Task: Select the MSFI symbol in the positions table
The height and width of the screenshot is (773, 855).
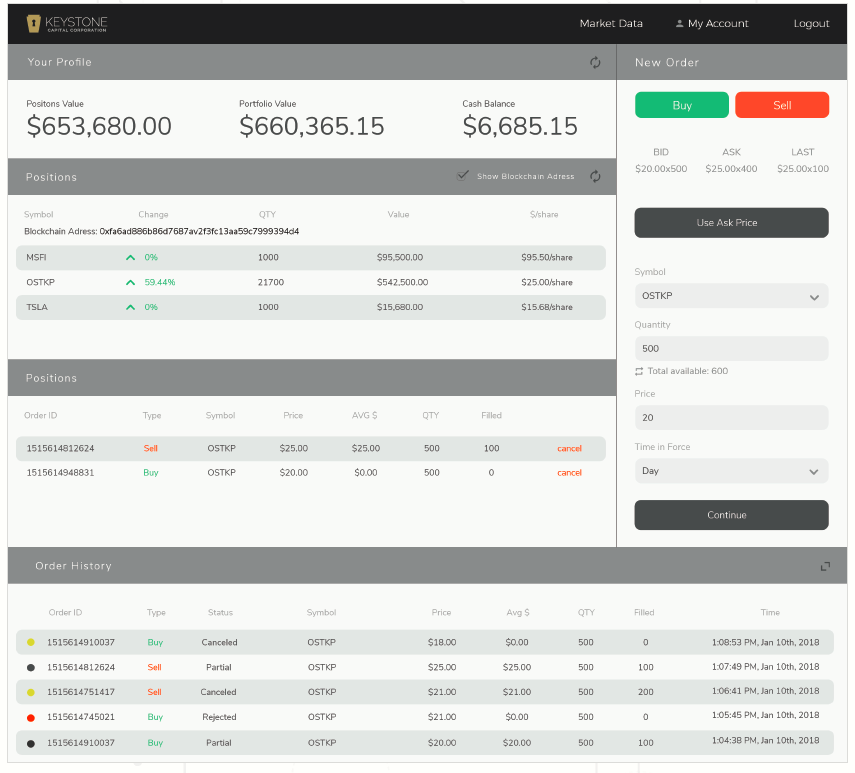Action: tap(37, 257)
